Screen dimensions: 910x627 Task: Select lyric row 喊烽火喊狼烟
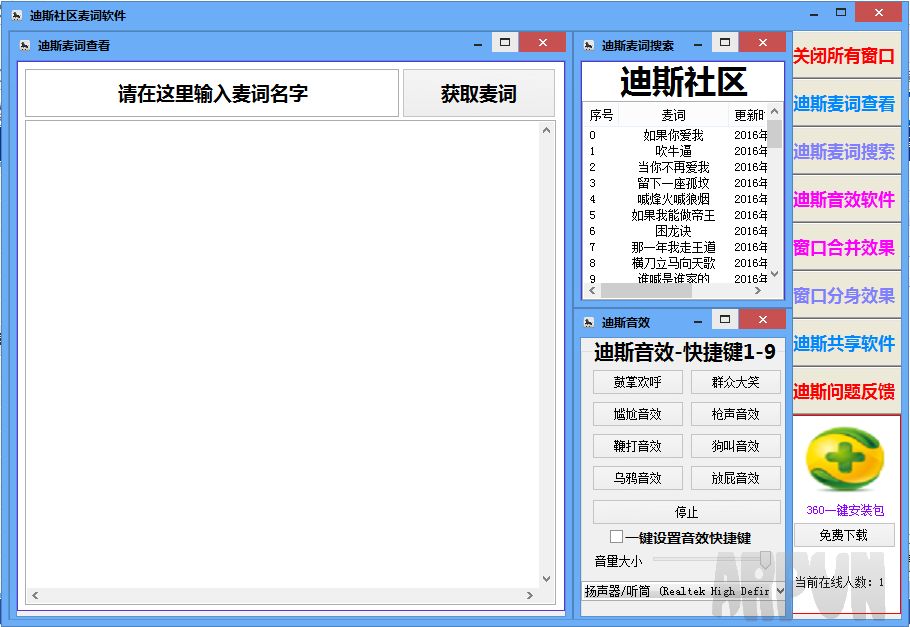click(676, 199)
